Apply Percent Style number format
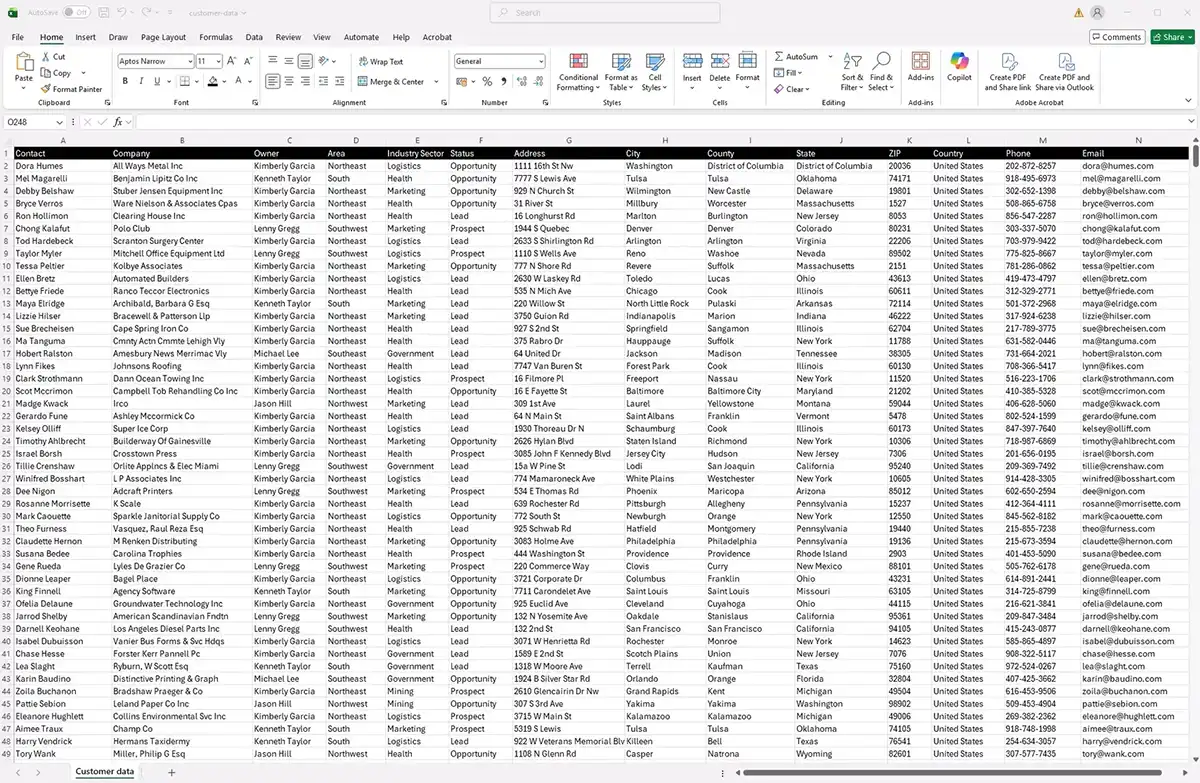 (x=487, y=82)
